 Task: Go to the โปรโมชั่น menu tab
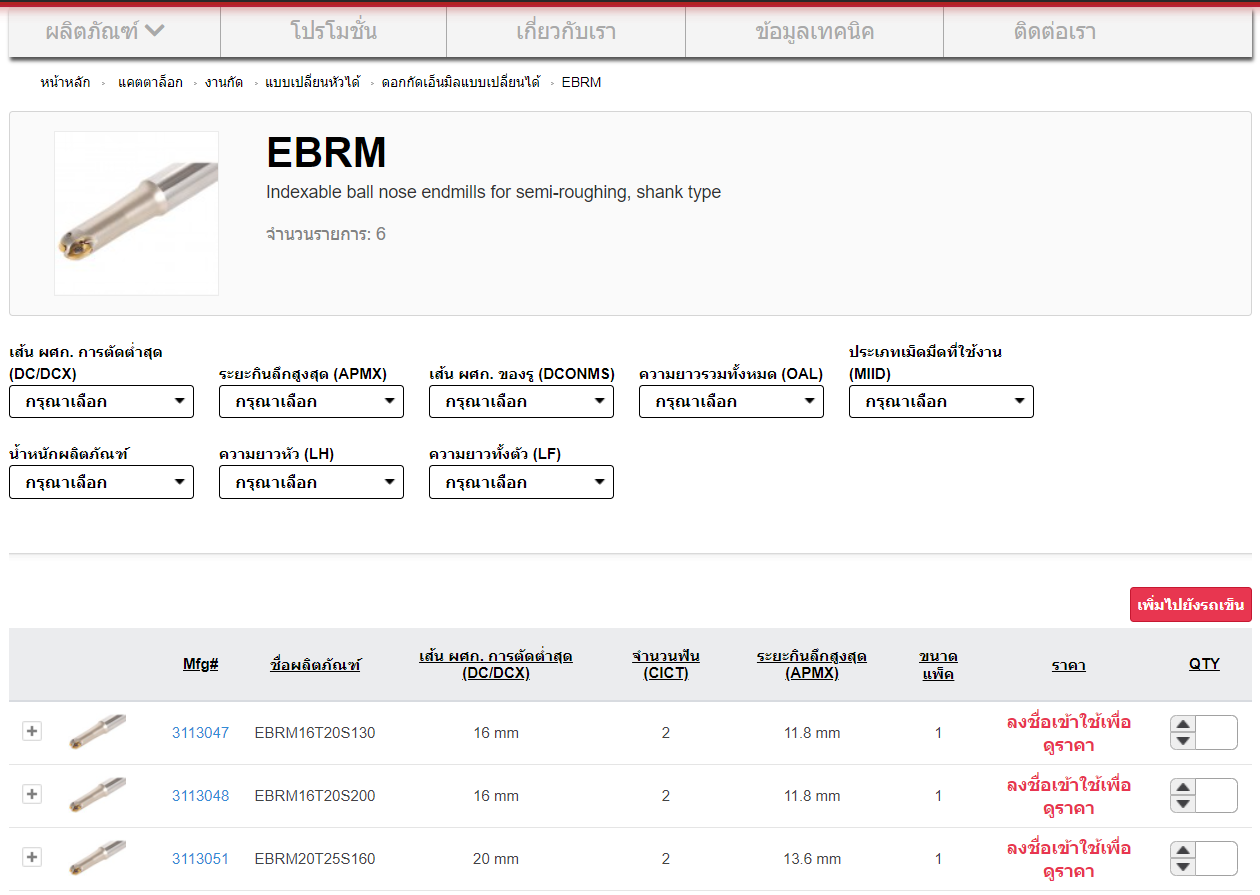click(333, 31)
